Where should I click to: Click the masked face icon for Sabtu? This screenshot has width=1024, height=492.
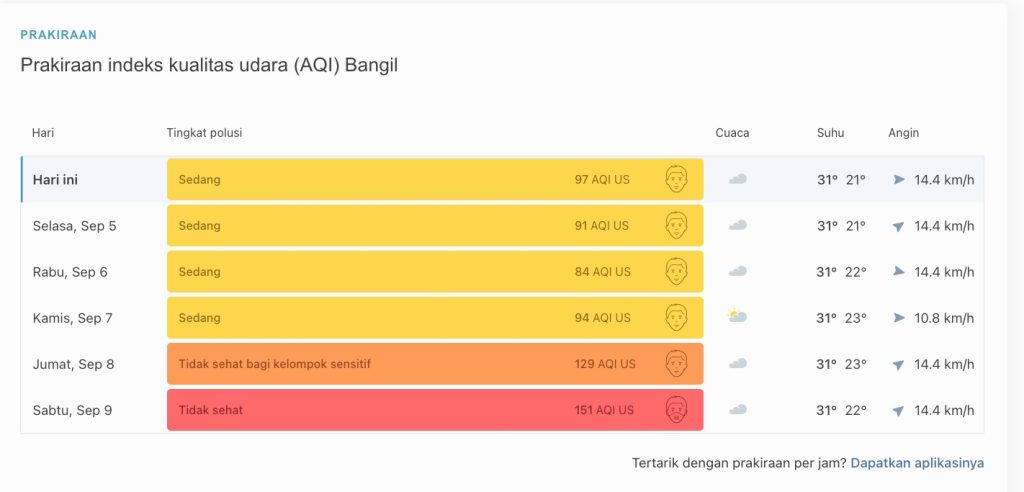[x=677, y=410]
